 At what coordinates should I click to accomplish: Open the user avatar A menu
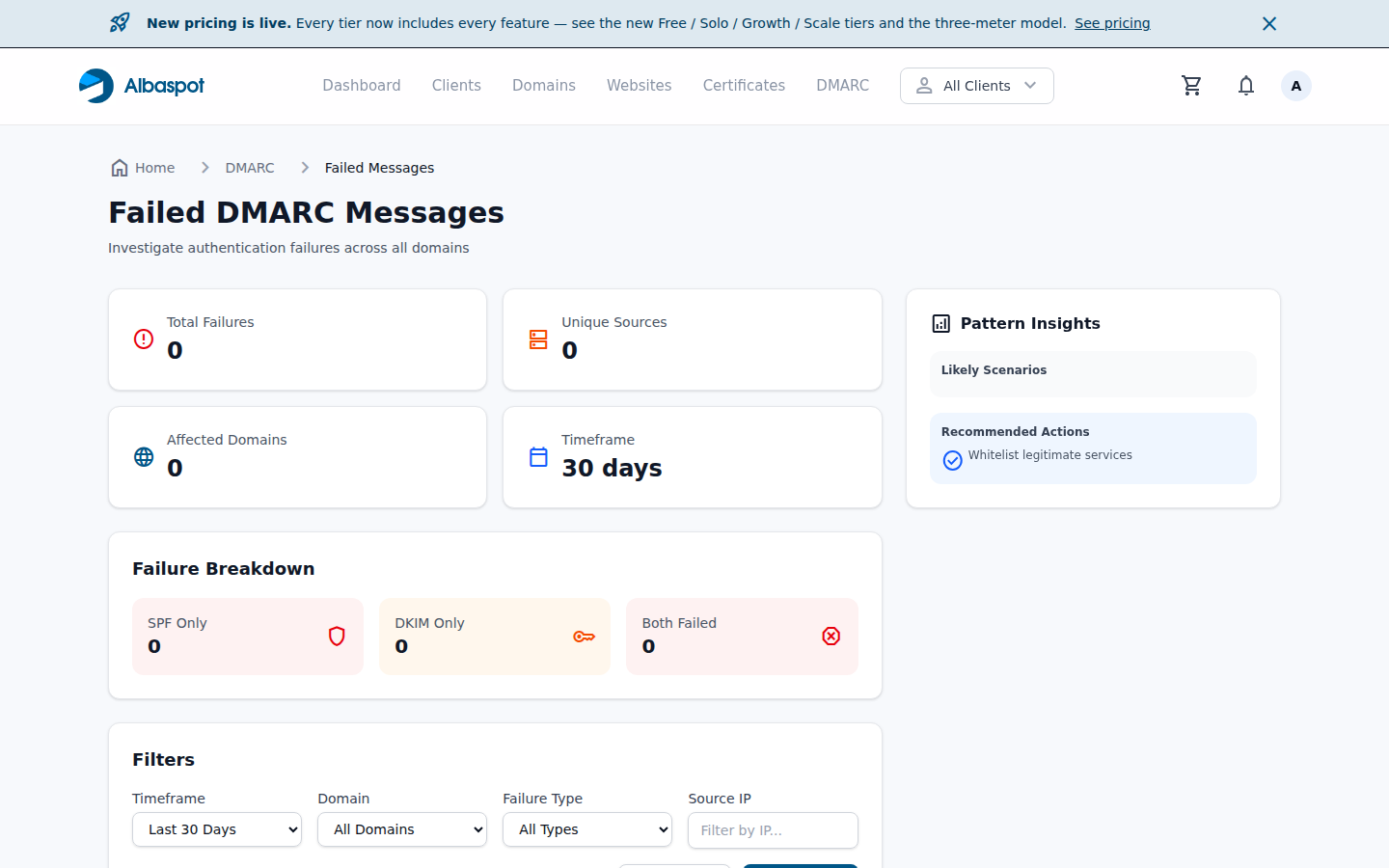click(x=1296, y=86)
